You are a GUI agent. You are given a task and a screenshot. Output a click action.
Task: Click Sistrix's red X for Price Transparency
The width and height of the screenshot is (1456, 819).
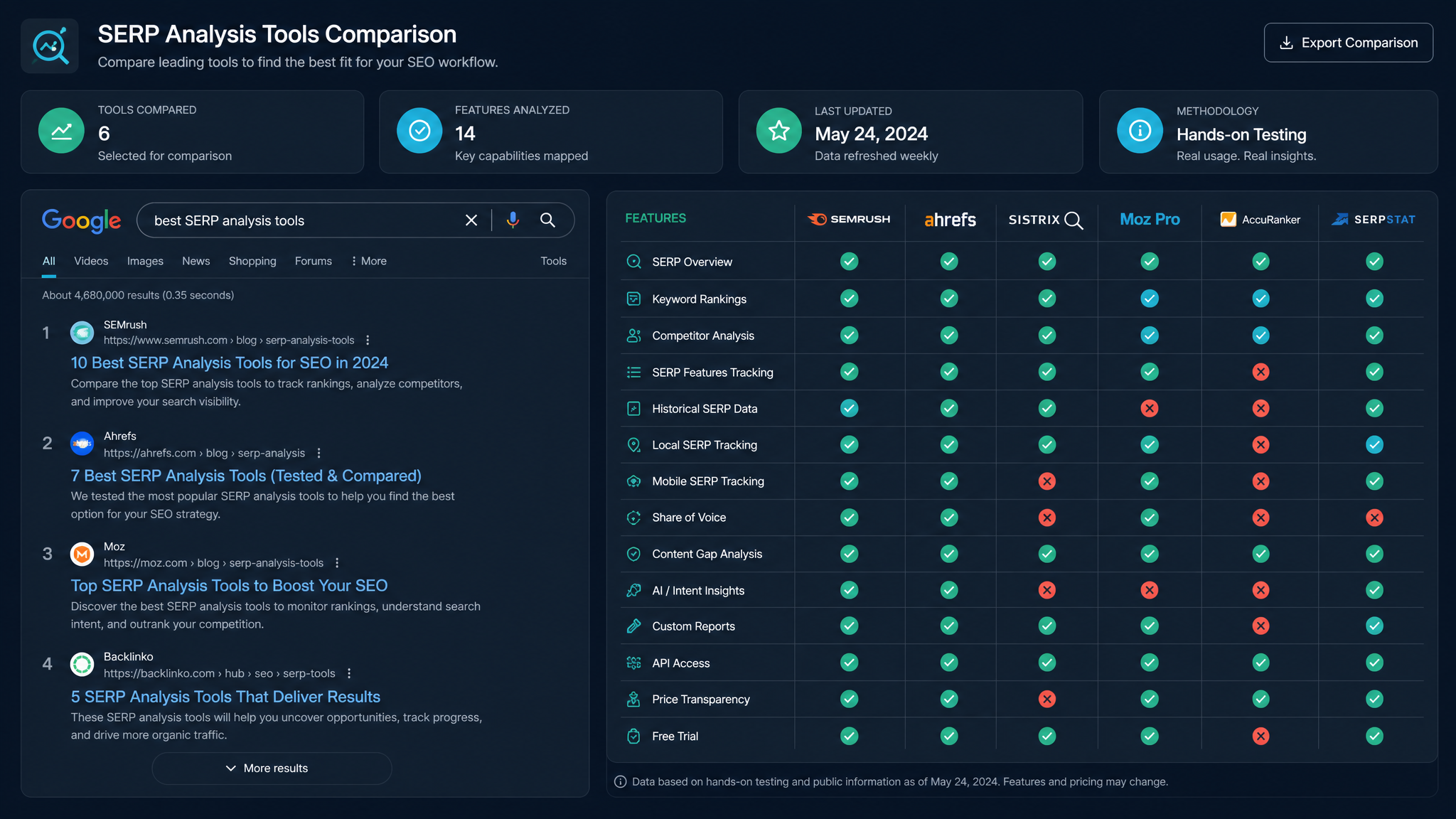[x=1046, y=699]
